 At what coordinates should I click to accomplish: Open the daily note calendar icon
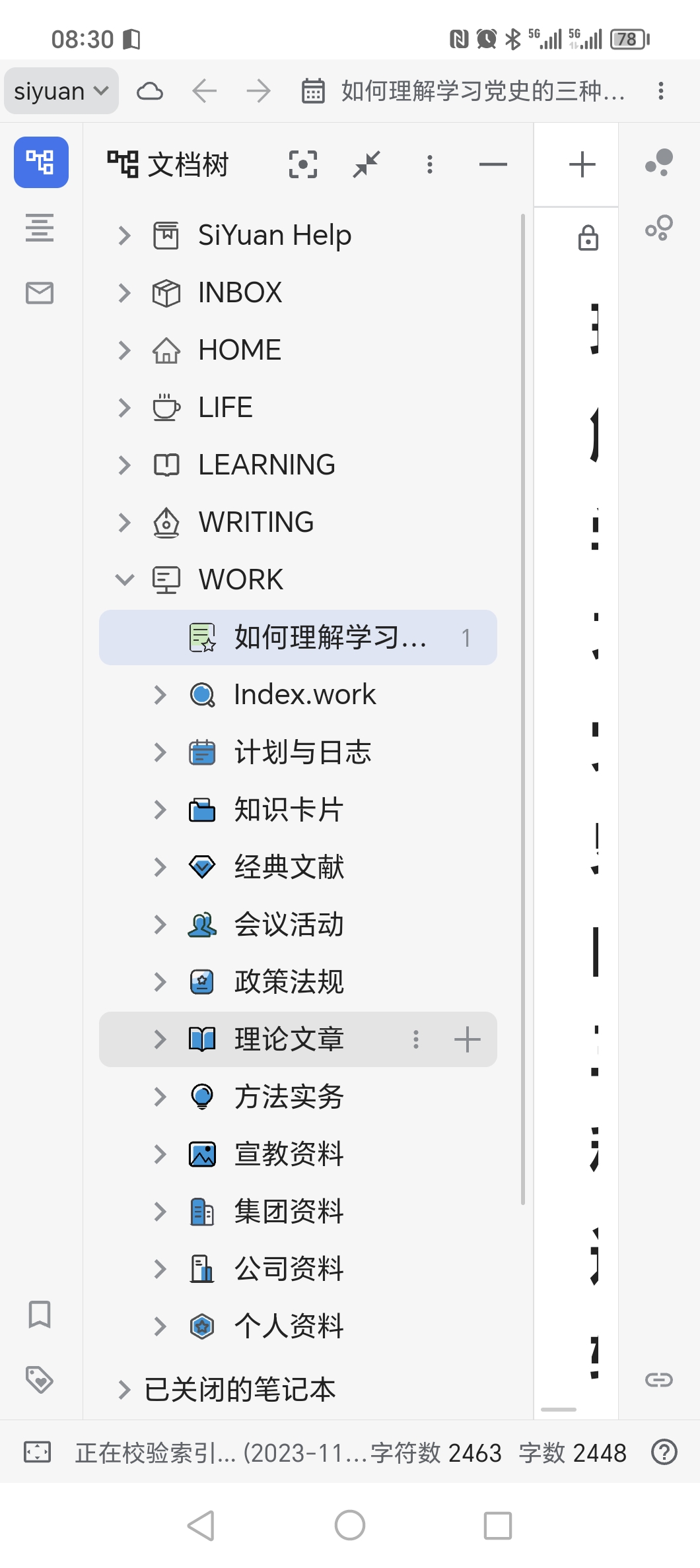[x=313, y=91]
